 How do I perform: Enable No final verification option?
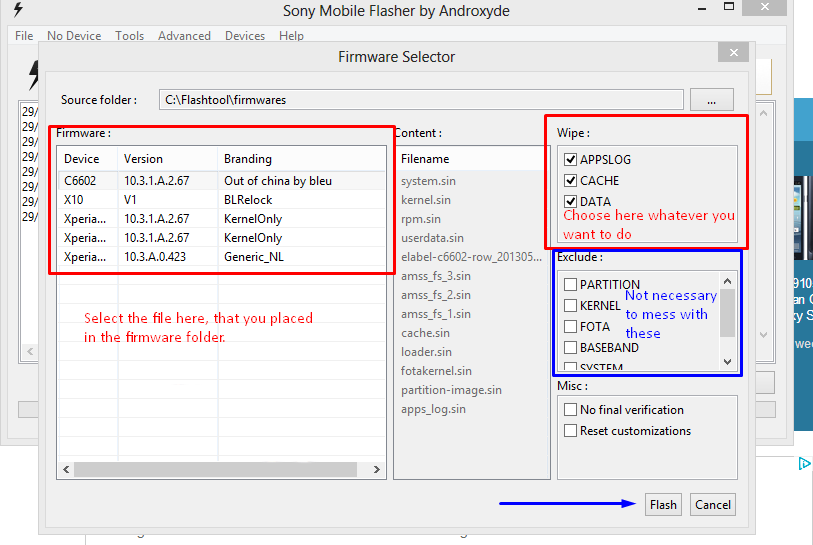(570, 410)
